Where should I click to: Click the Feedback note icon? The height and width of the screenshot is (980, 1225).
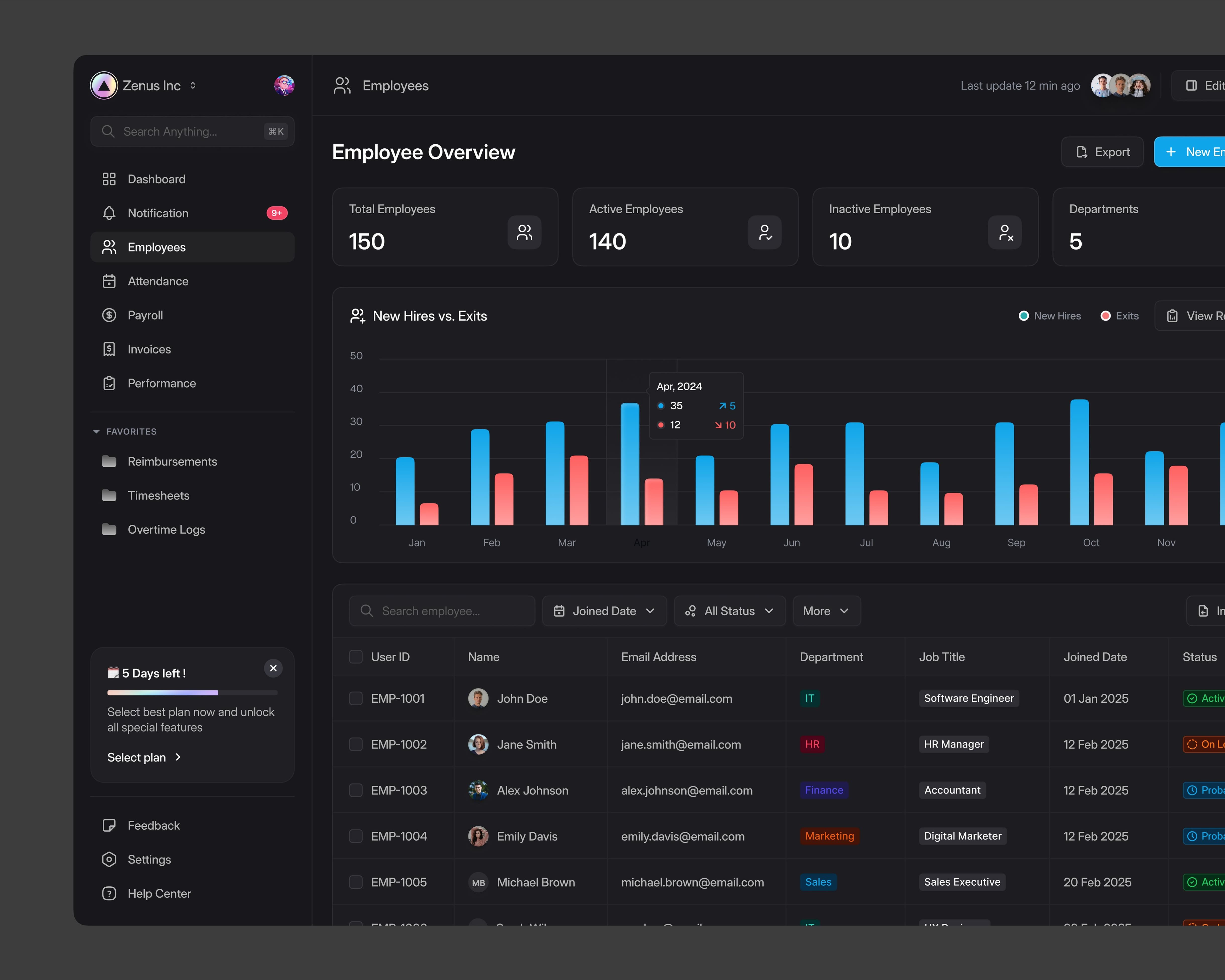109,826
